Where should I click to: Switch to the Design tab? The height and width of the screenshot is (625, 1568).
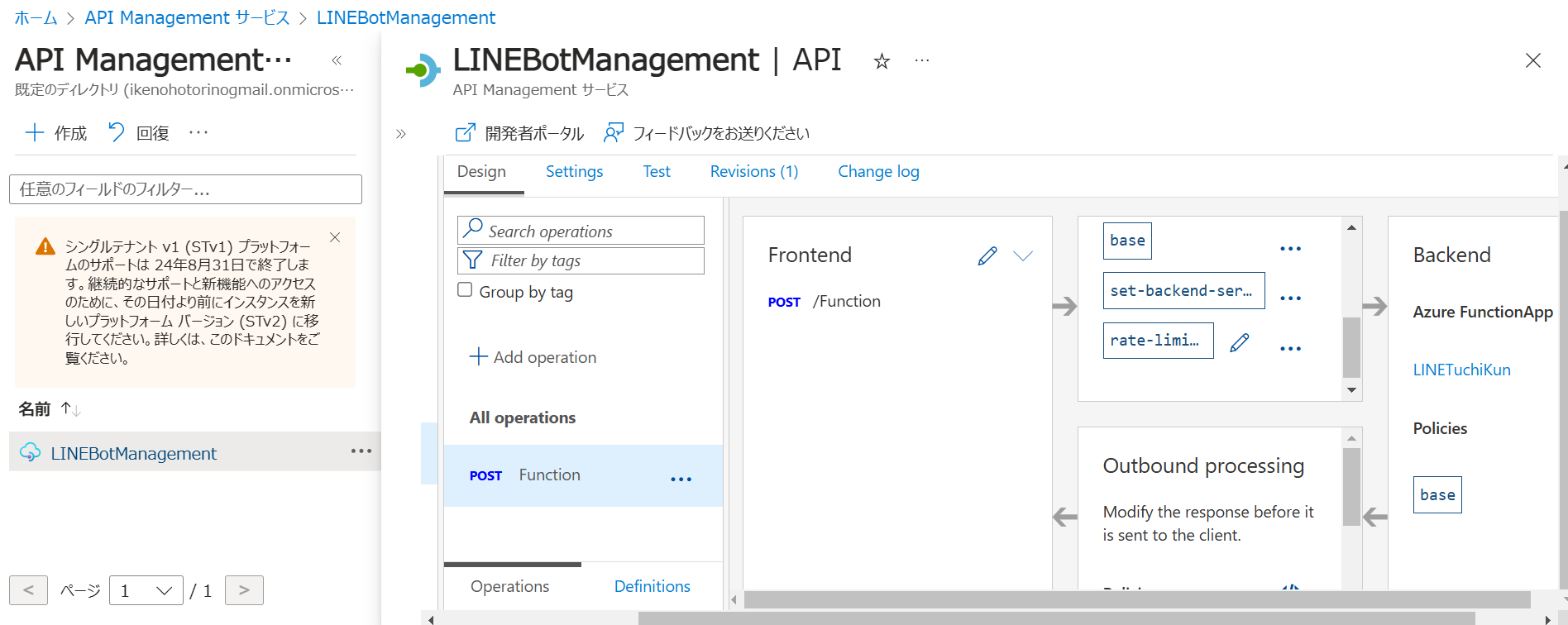[x=481, y=172]
